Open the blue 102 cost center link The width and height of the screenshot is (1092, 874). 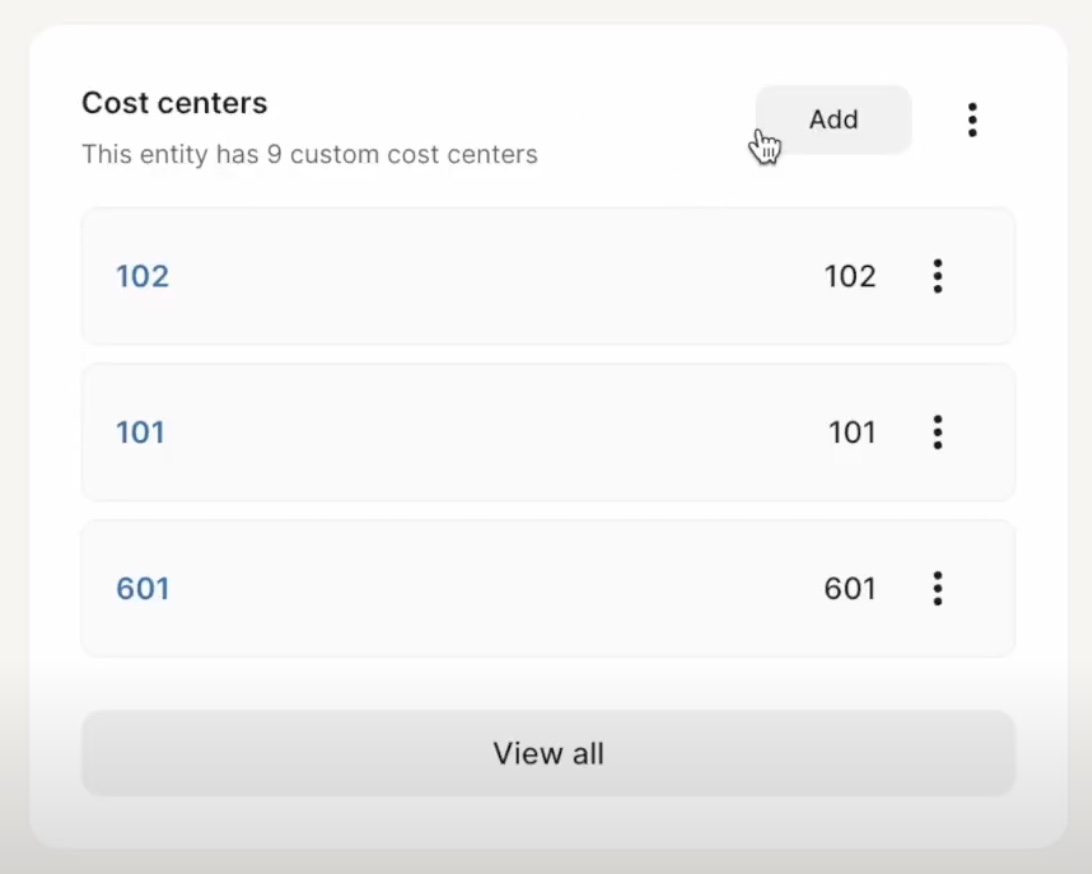(x=142, y=276)
